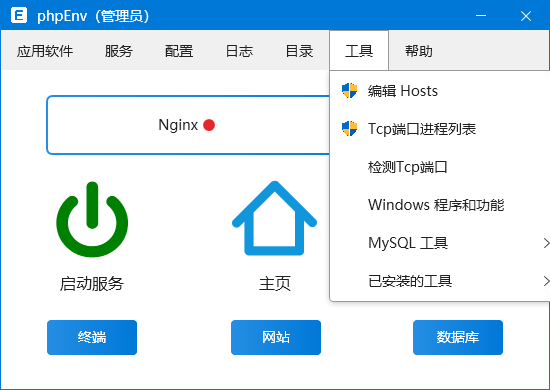550x390 pixels.
Task: Select 检测Tcp端口 menu entry
Action: (x=440, y=167)
